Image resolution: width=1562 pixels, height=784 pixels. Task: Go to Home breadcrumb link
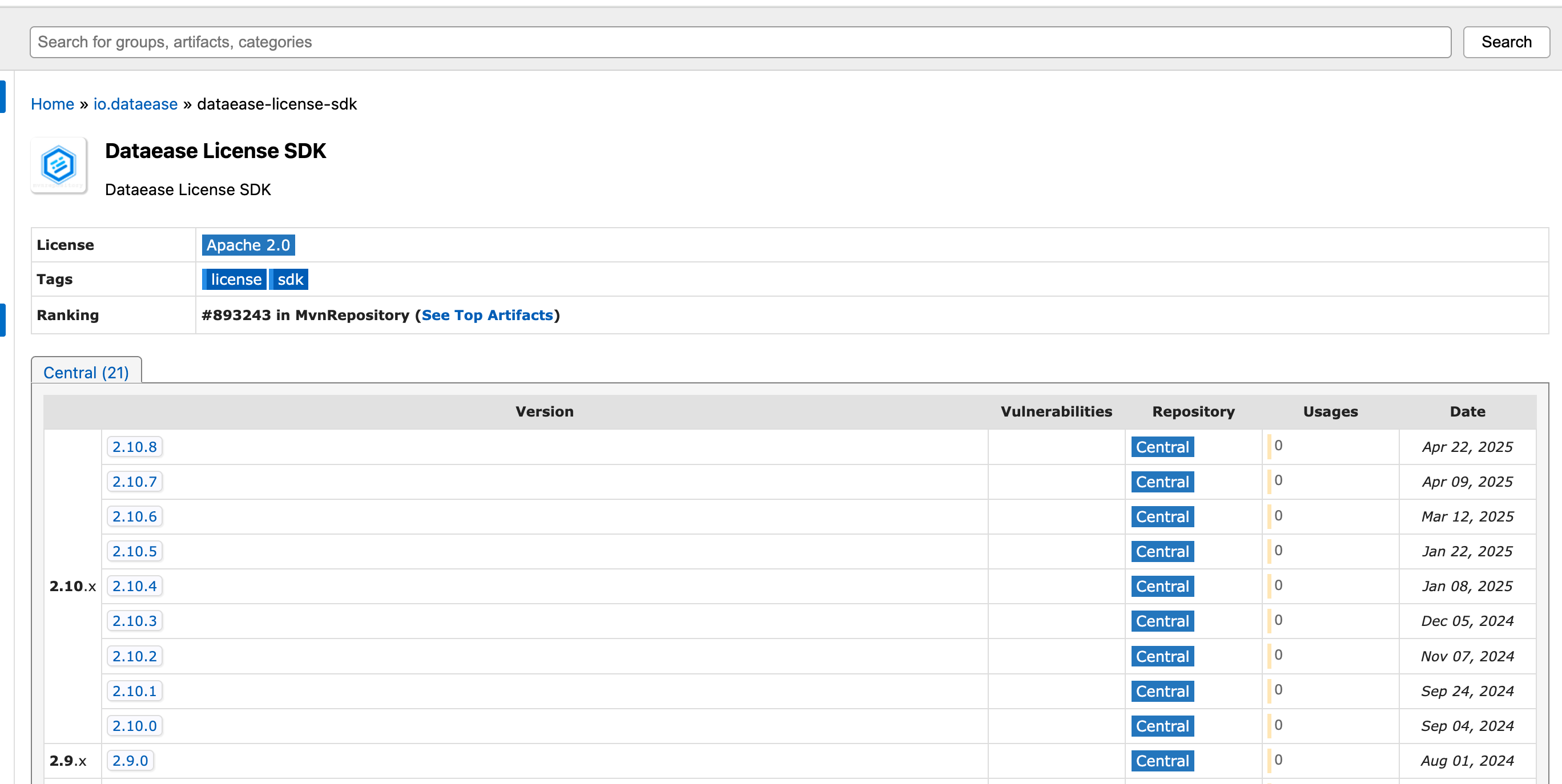(x=52, y=104)
